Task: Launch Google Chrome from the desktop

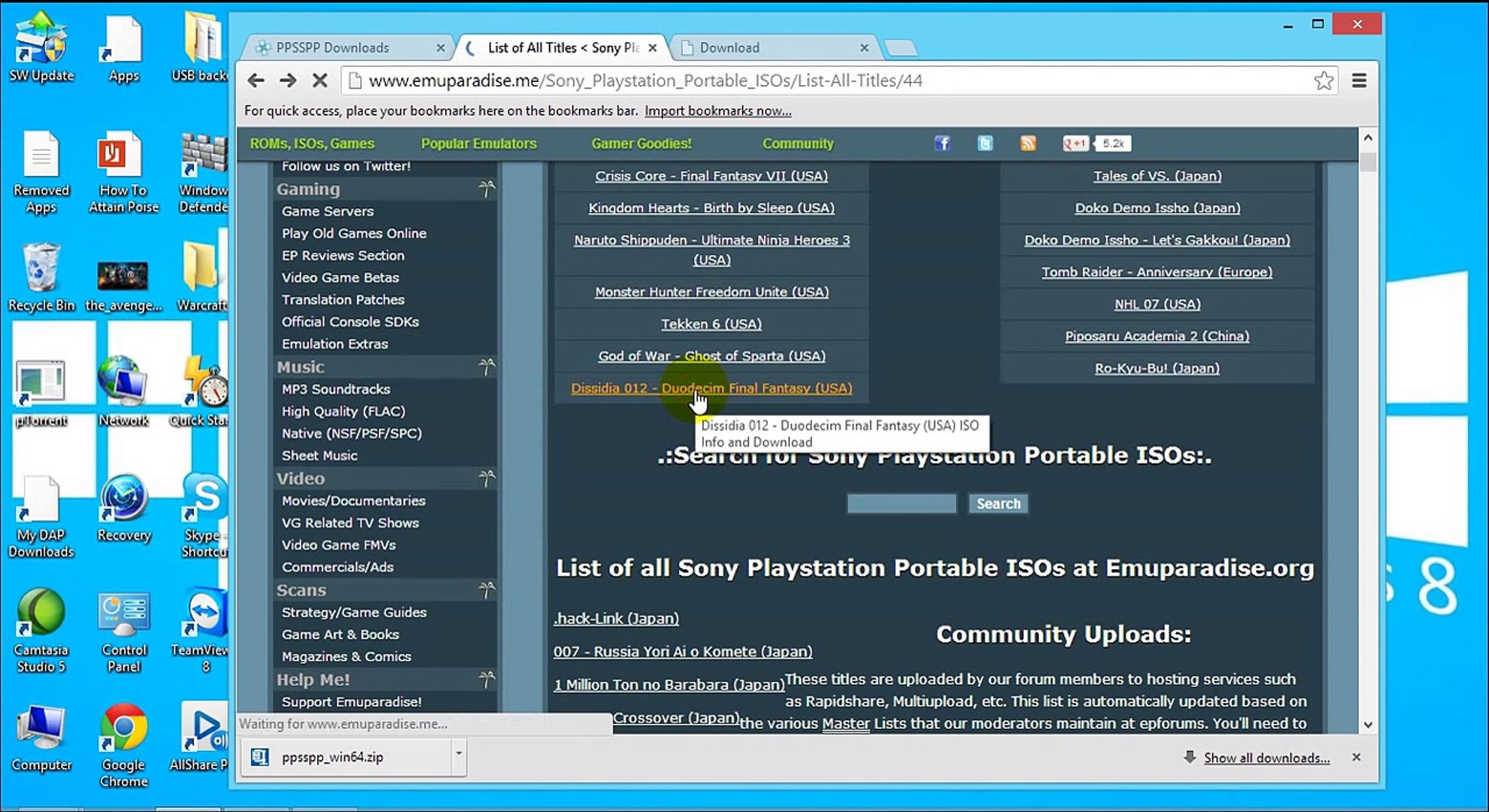Action: pos(124,744)
